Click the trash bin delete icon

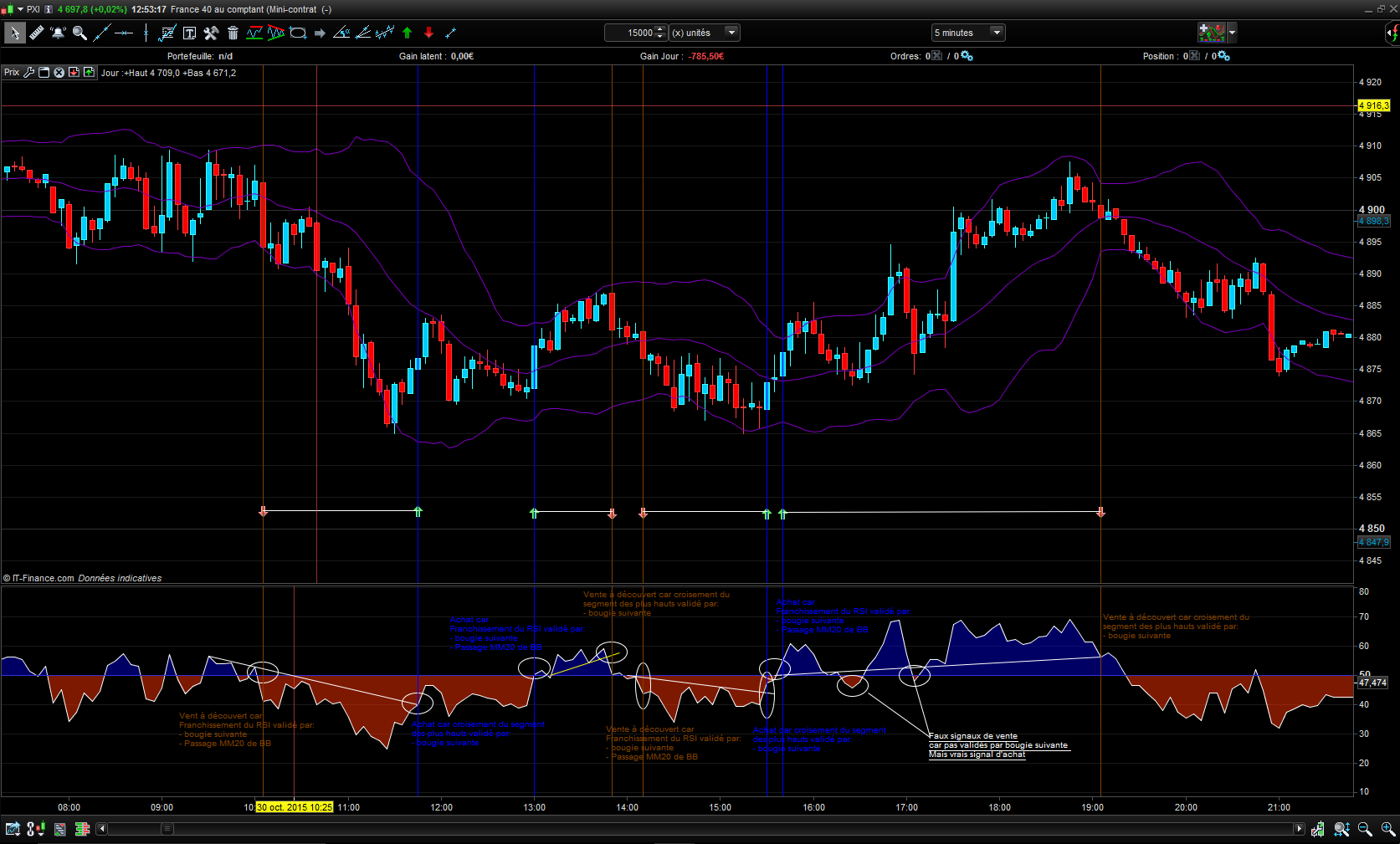pos(233,33)
